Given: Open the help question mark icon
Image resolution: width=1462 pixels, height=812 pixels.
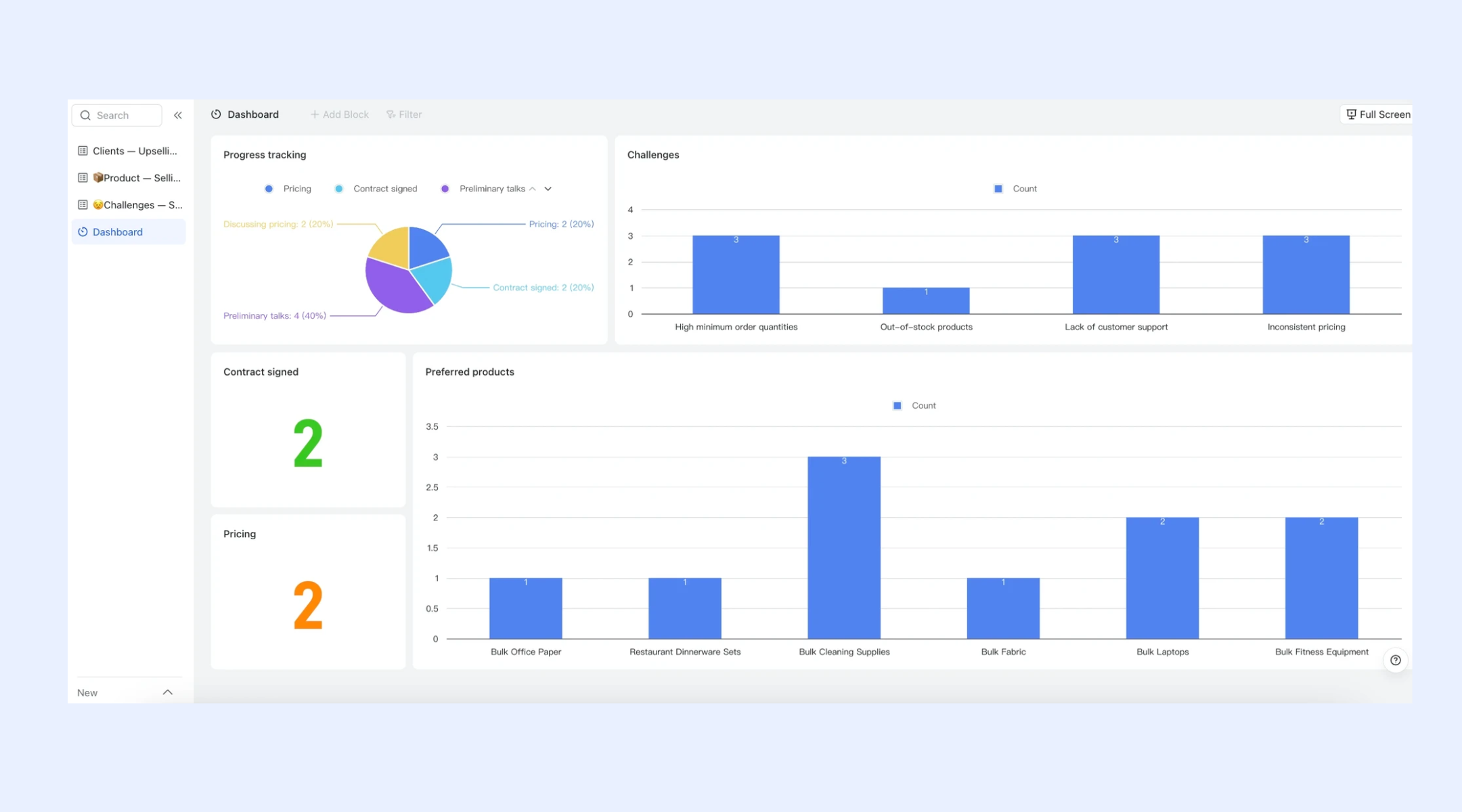Looking at the screenshot, I should 1395,660.
